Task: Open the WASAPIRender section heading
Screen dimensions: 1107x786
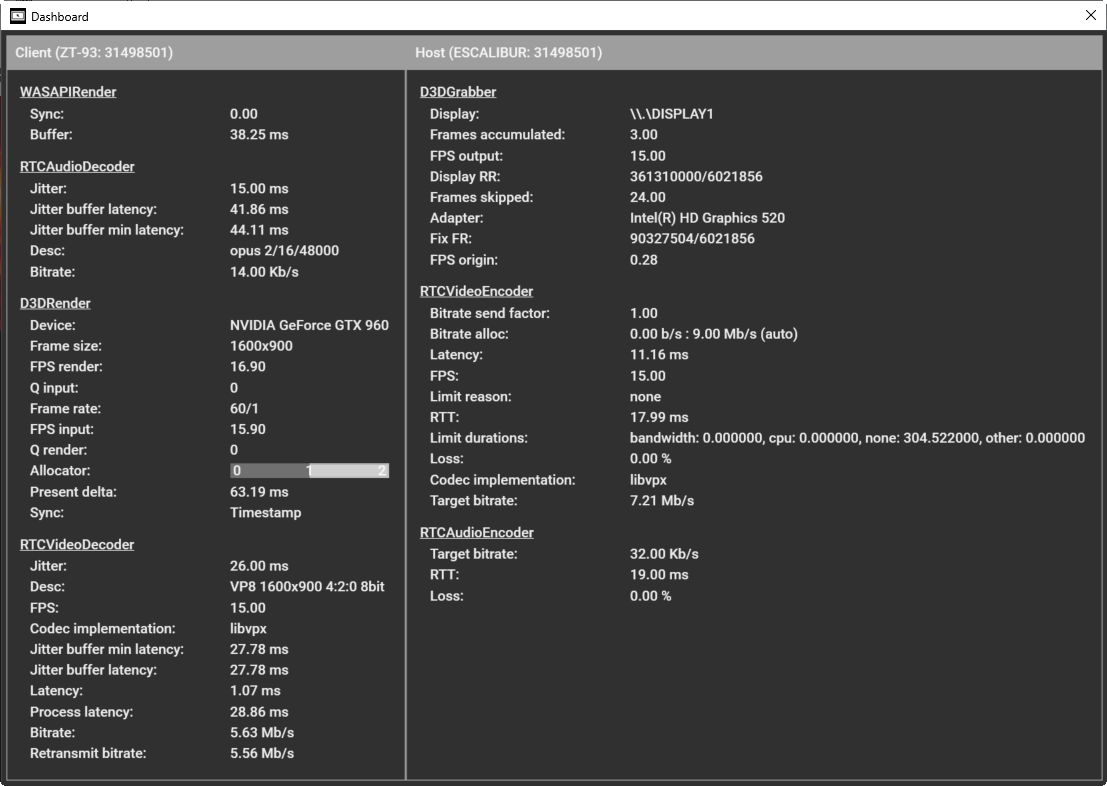Action: 68,92
